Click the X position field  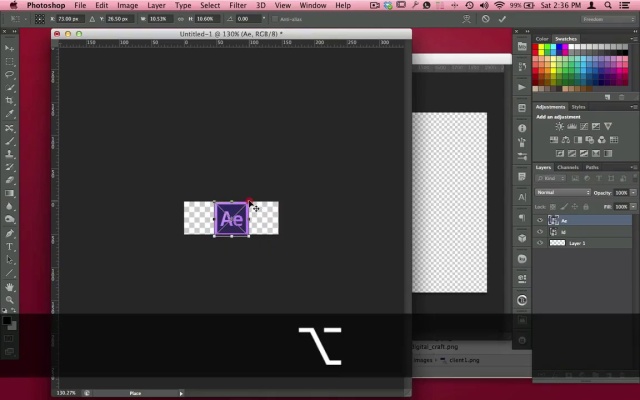[70, 19]
